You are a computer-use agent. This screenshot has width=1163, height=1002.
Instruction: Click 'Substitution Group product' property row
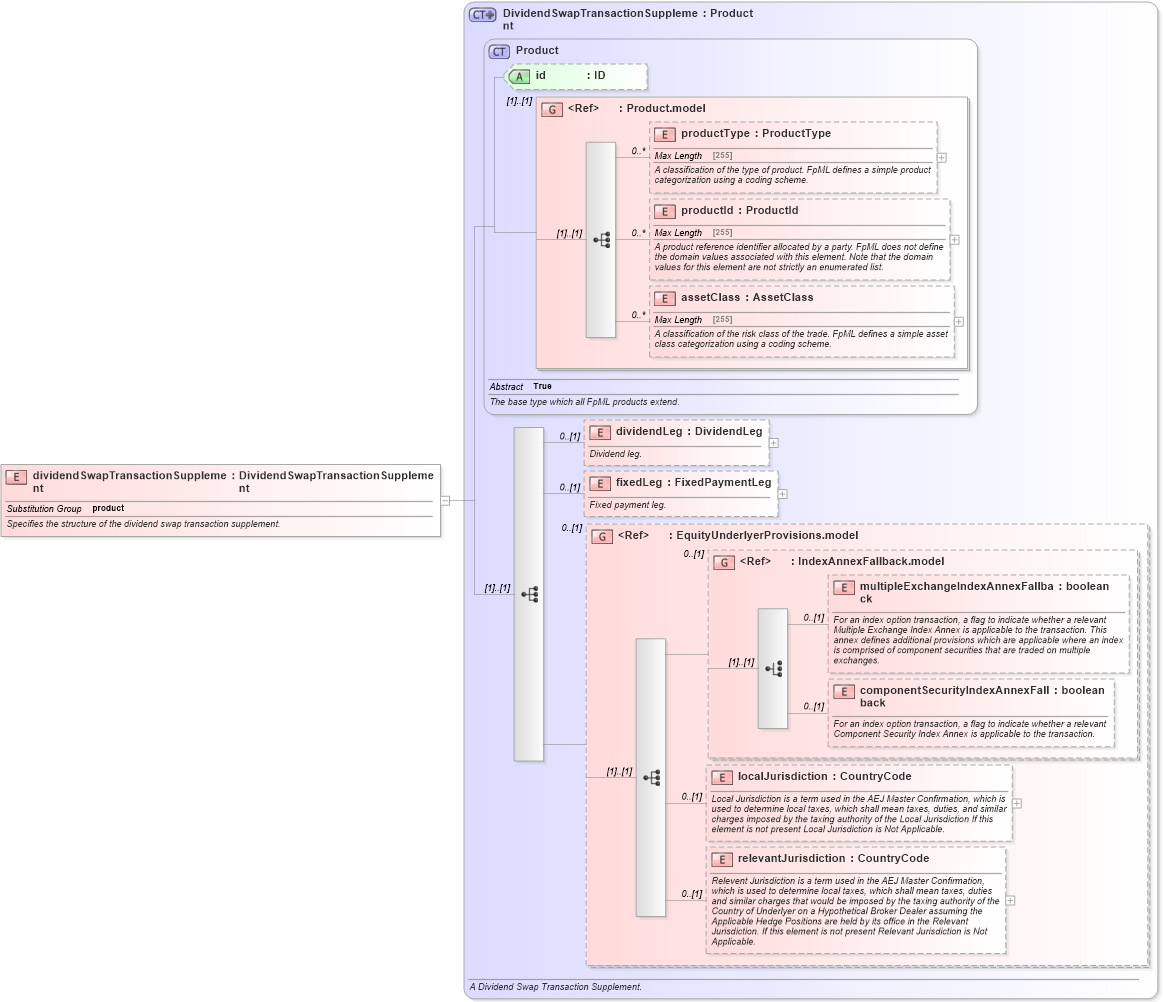pos(220,509)
